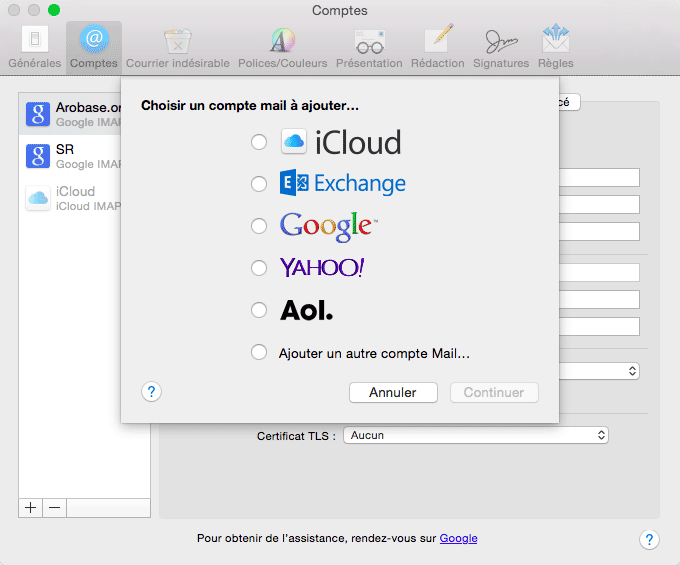The height and width of the screenshot is (565, 680).
Task: Select the Exchange radio button
Action: 259,184
